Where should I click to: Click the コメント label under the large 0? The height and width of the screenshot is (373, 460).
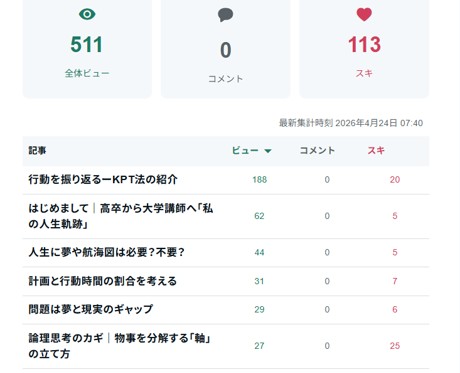226,79
